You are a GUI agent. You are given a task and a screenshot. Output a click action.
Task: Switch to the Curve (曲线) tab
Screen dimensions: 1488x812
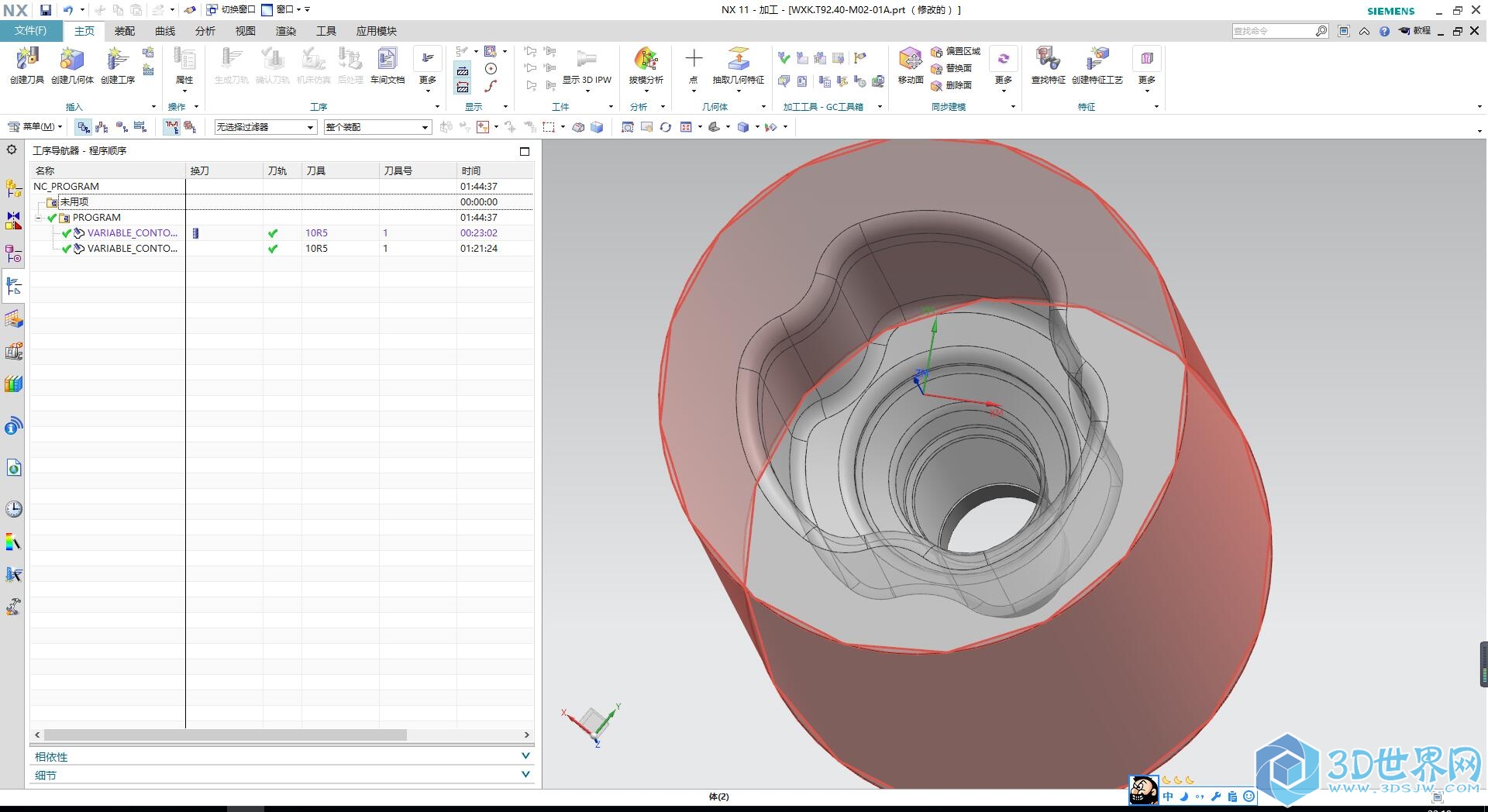[x=165, y=31]
